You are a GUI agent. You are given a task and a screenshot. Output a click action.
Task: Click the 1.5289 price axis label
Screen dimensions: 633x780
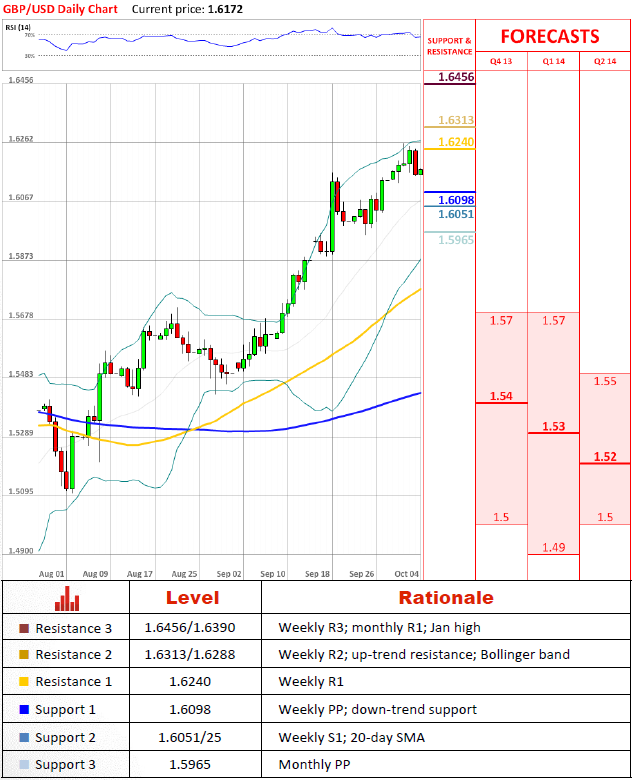point(21,433)
